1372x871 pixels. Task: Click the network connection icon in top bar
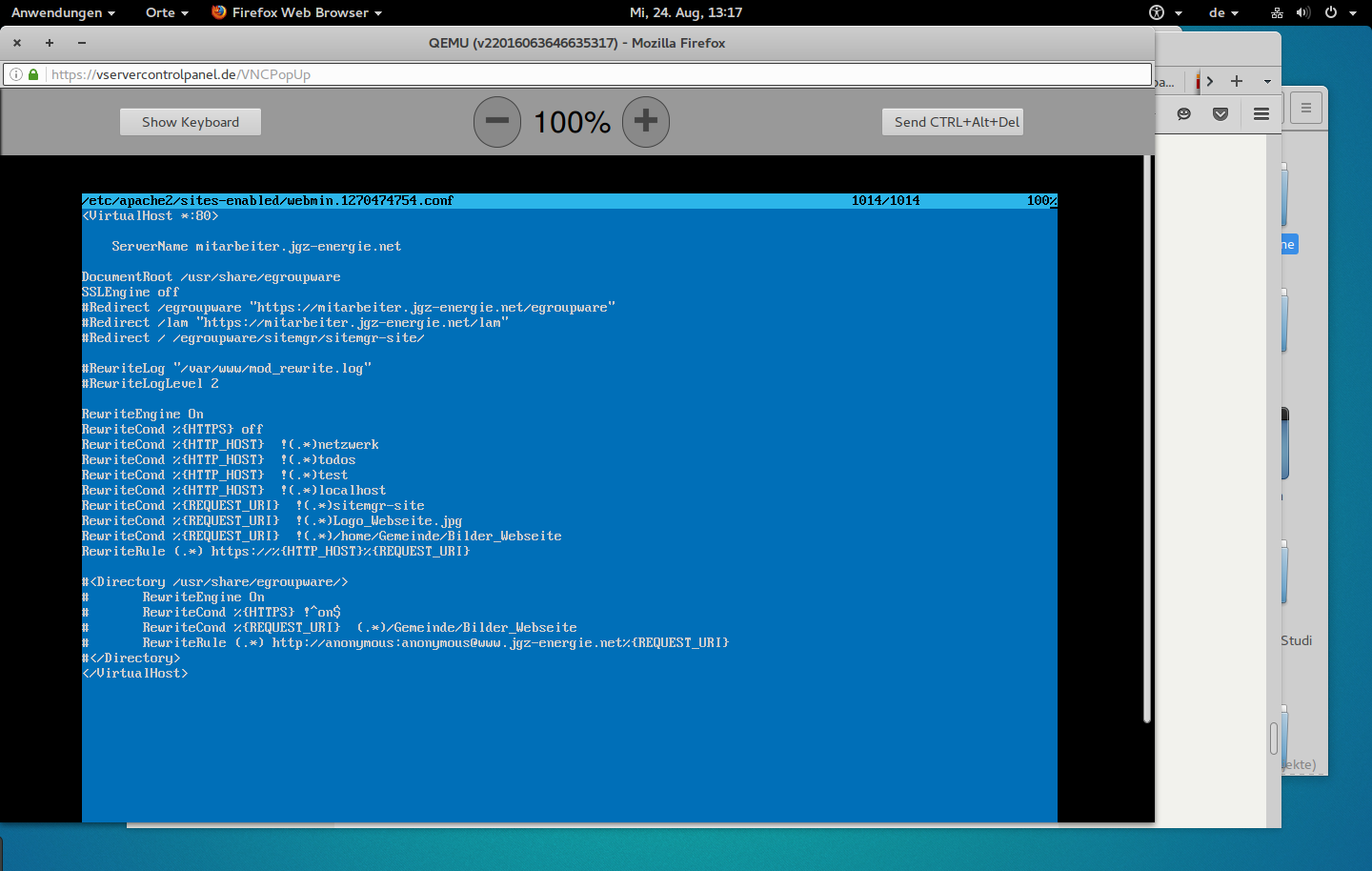coord(1277,12)
